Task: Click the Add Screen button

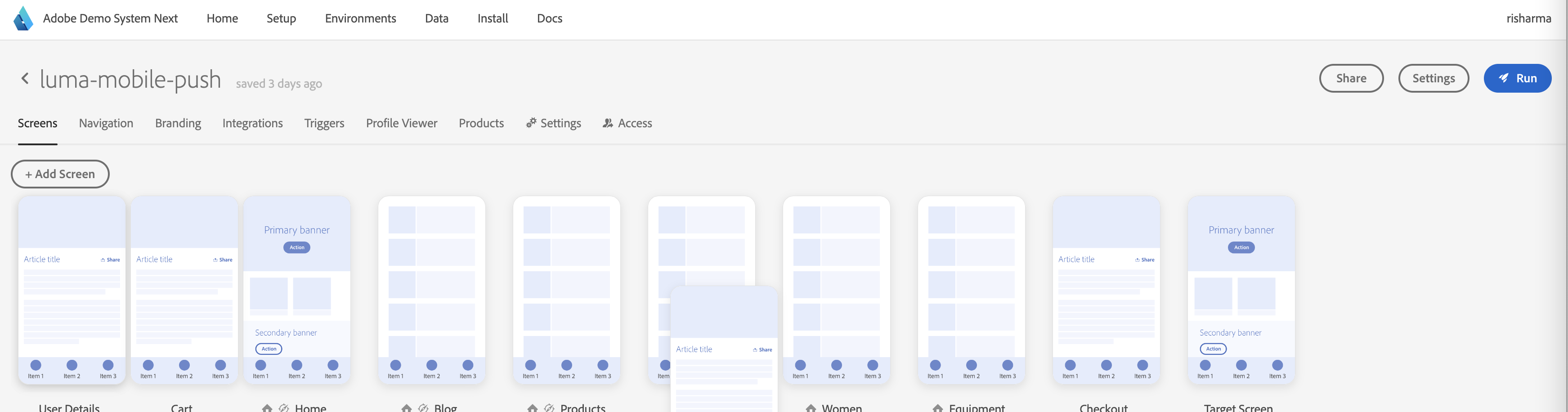Action: click(60, 174)
